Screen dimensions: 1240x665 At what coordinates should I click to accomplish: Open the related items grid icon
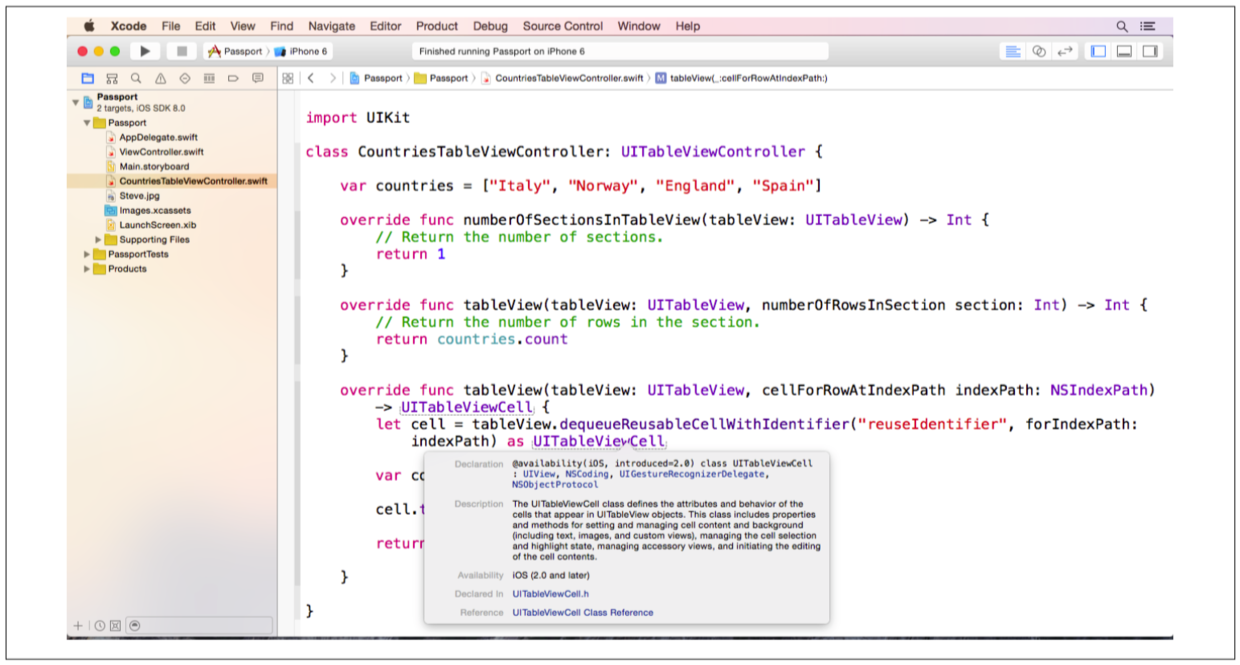(288, 78)
